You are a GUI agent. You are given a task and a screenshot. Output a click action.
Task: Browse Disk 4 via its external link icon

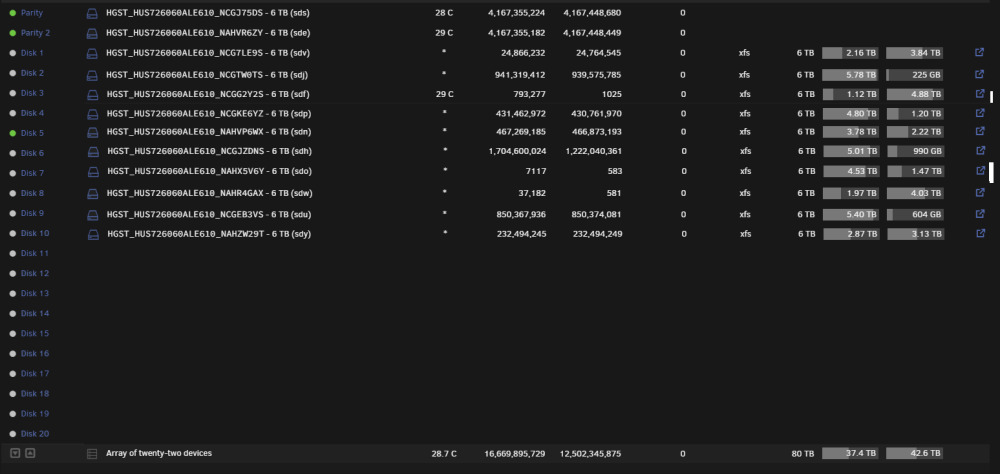point(980,113)
